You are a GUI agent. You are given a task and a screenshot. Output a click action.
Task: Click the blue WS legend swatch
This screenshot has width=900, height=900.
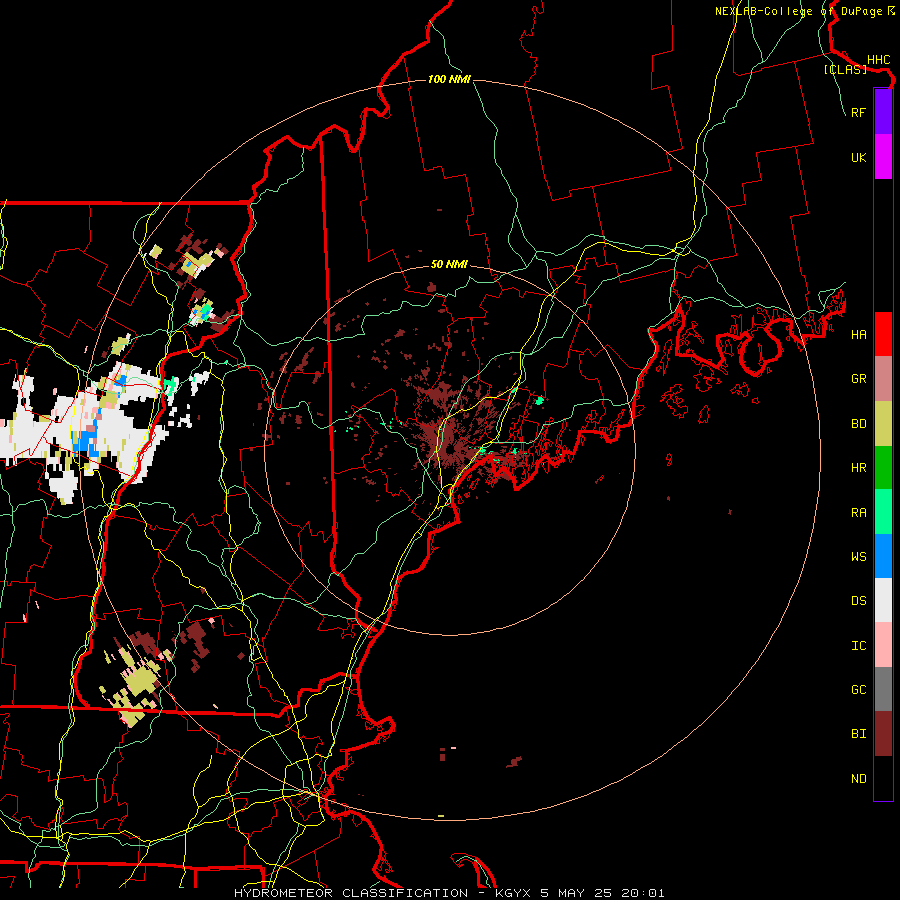click(883, 556)
